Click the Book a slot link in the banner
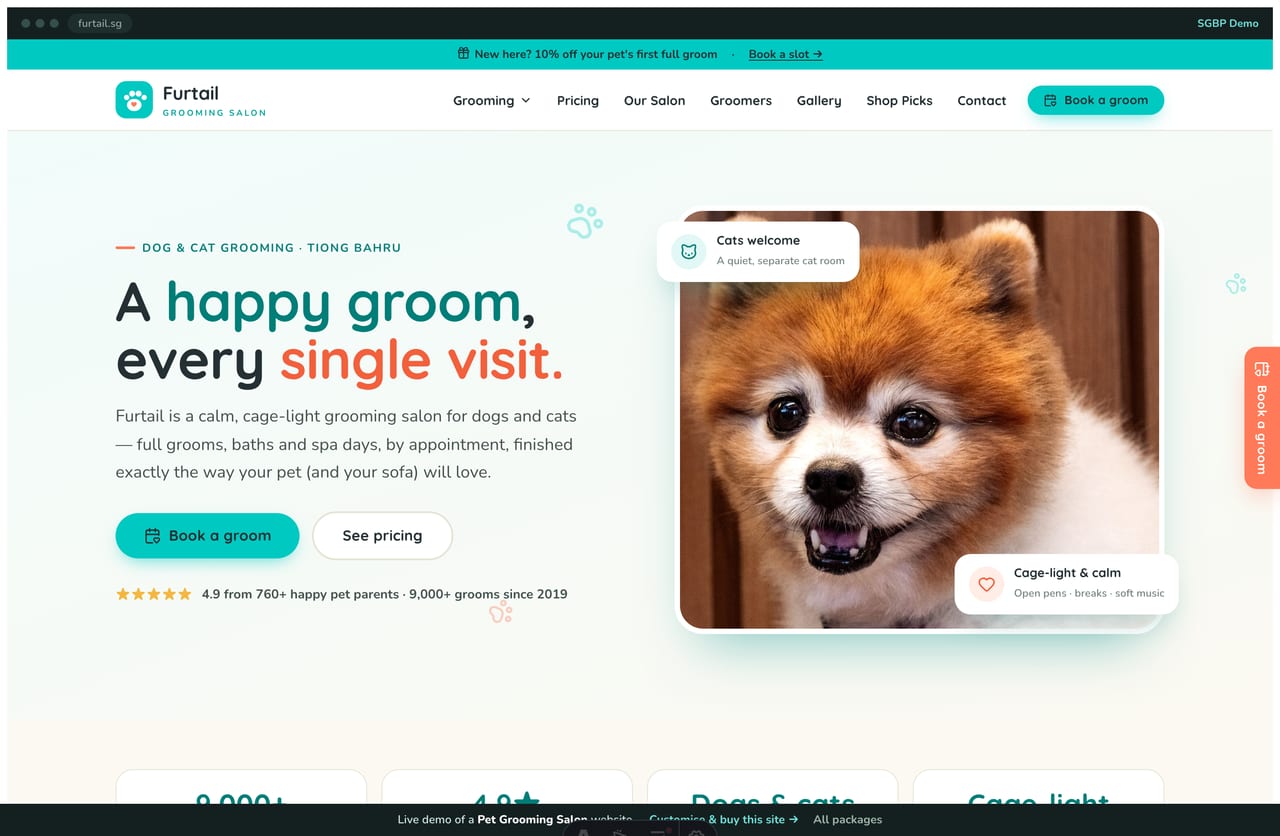This screenshot has height=836, width=1280. coord(785,54)
